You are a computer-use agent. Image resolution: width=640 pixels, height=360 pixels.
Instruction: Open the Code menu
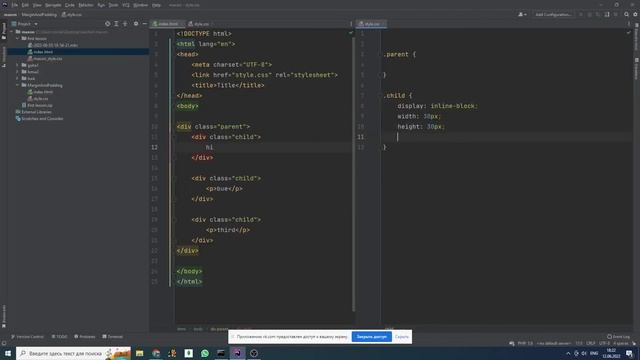[x=70, y=5]
